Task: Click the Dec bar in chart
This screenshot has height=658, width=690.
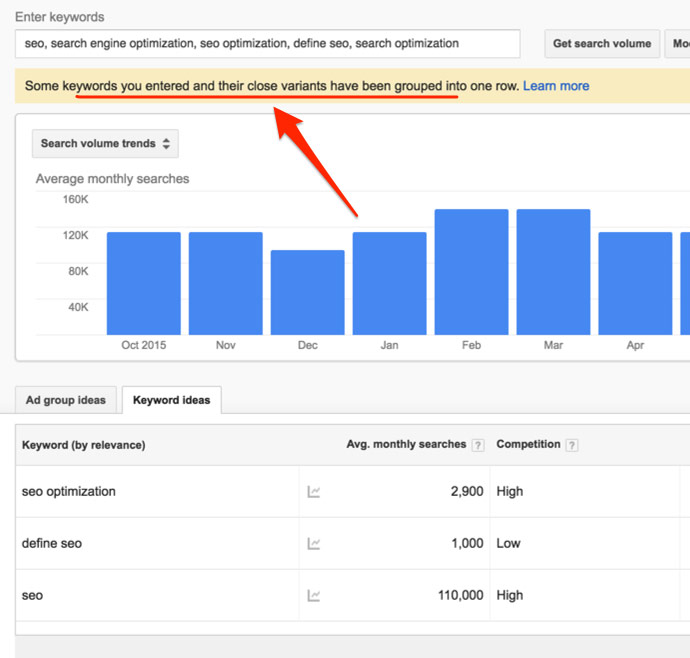Action: (307, 292)
